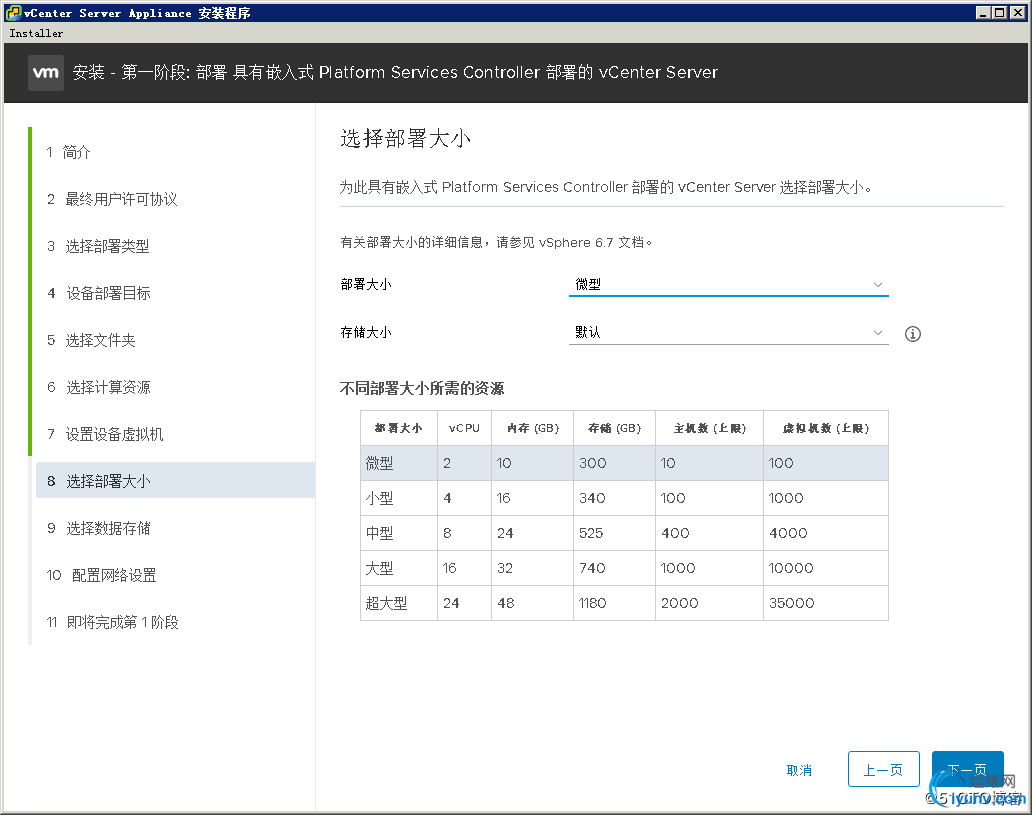The height and width of the screenshot is (815, 1032).
Task: Open the Installer menu
Action: 36,33
